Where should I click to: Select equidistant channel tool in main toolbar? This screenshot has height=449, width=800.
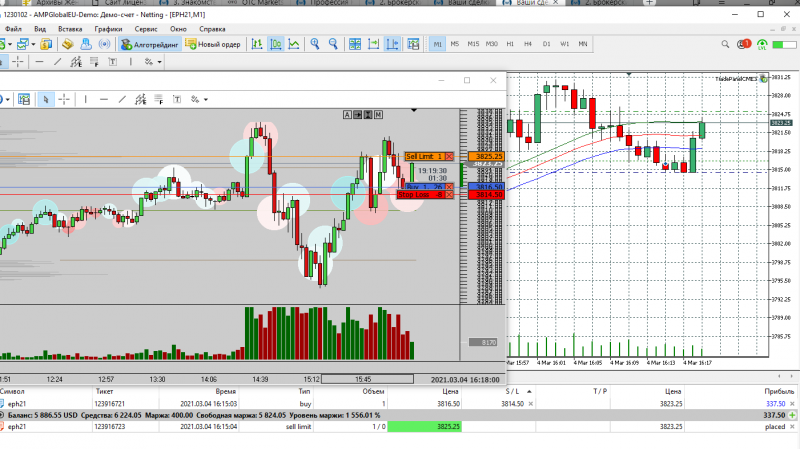pos(76,62)
